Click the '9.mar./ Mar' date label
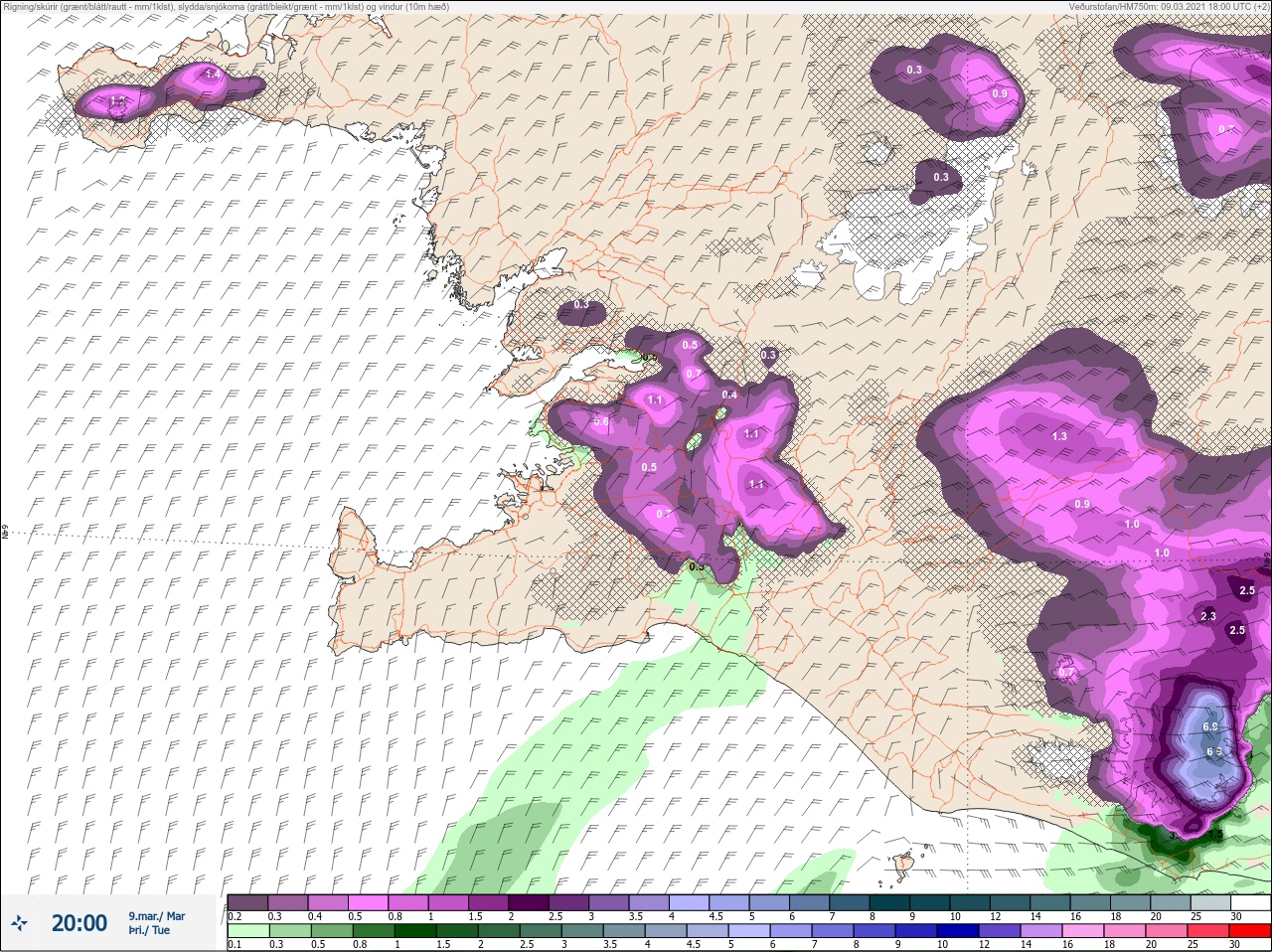This screenshot has width=1272, height=952. click(x=157, y=916)
